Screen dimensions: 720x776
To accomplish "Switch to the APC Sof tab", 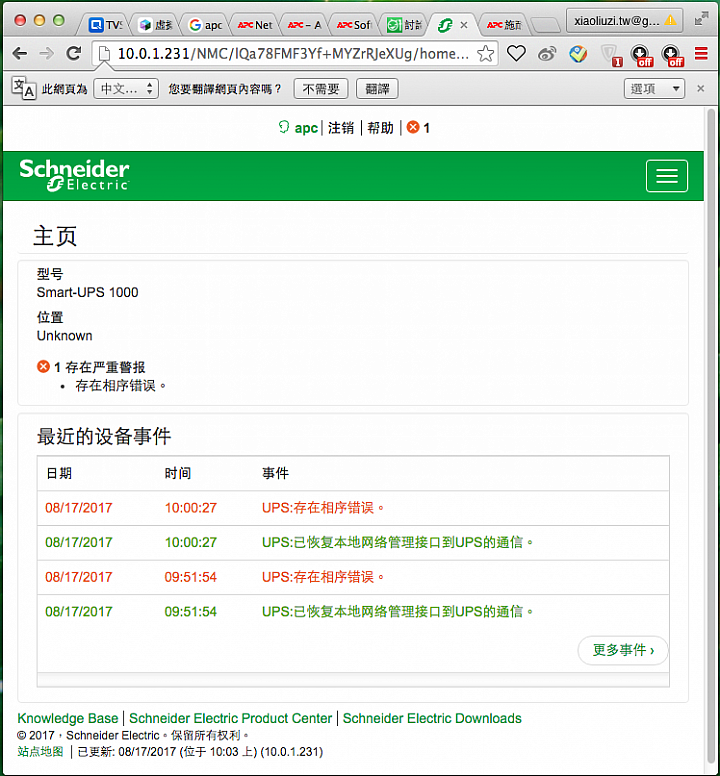I will click(x=354, y=25).
